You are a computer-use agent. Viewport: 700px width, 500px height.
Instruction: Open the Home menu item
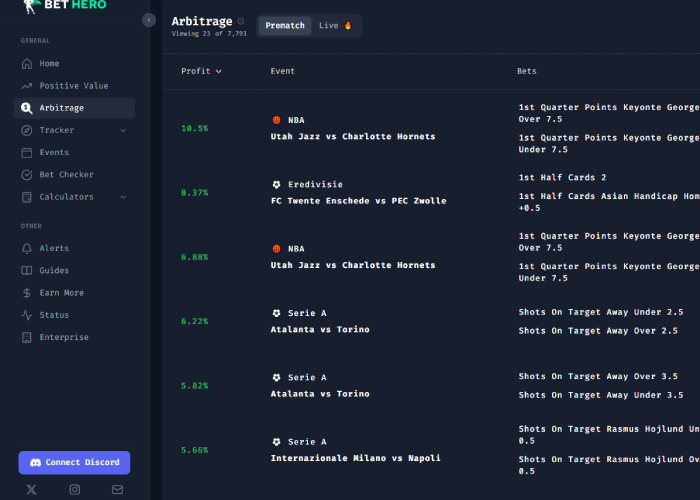75,63
